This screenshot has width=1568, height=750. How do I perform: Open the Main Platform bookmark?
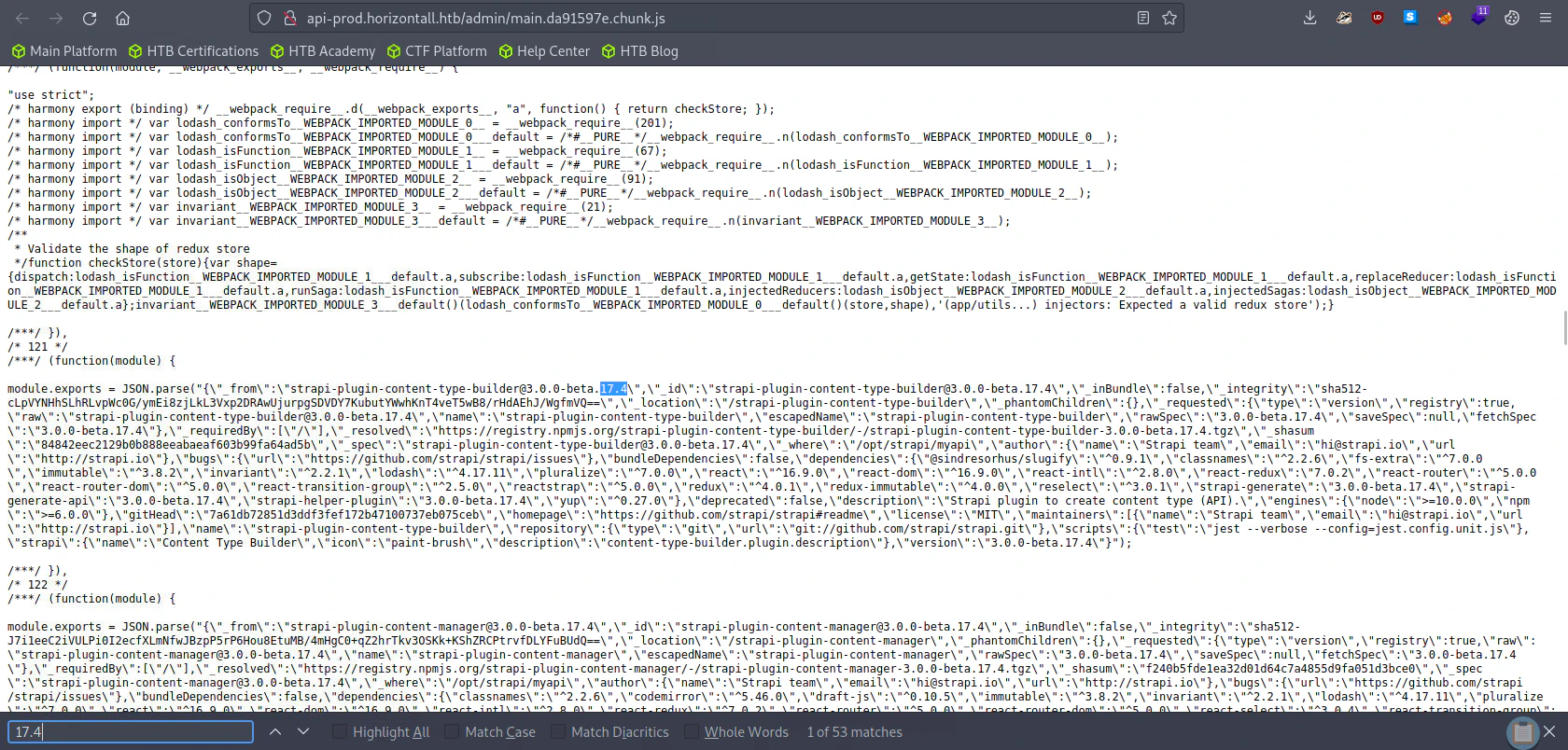(64, 51)
